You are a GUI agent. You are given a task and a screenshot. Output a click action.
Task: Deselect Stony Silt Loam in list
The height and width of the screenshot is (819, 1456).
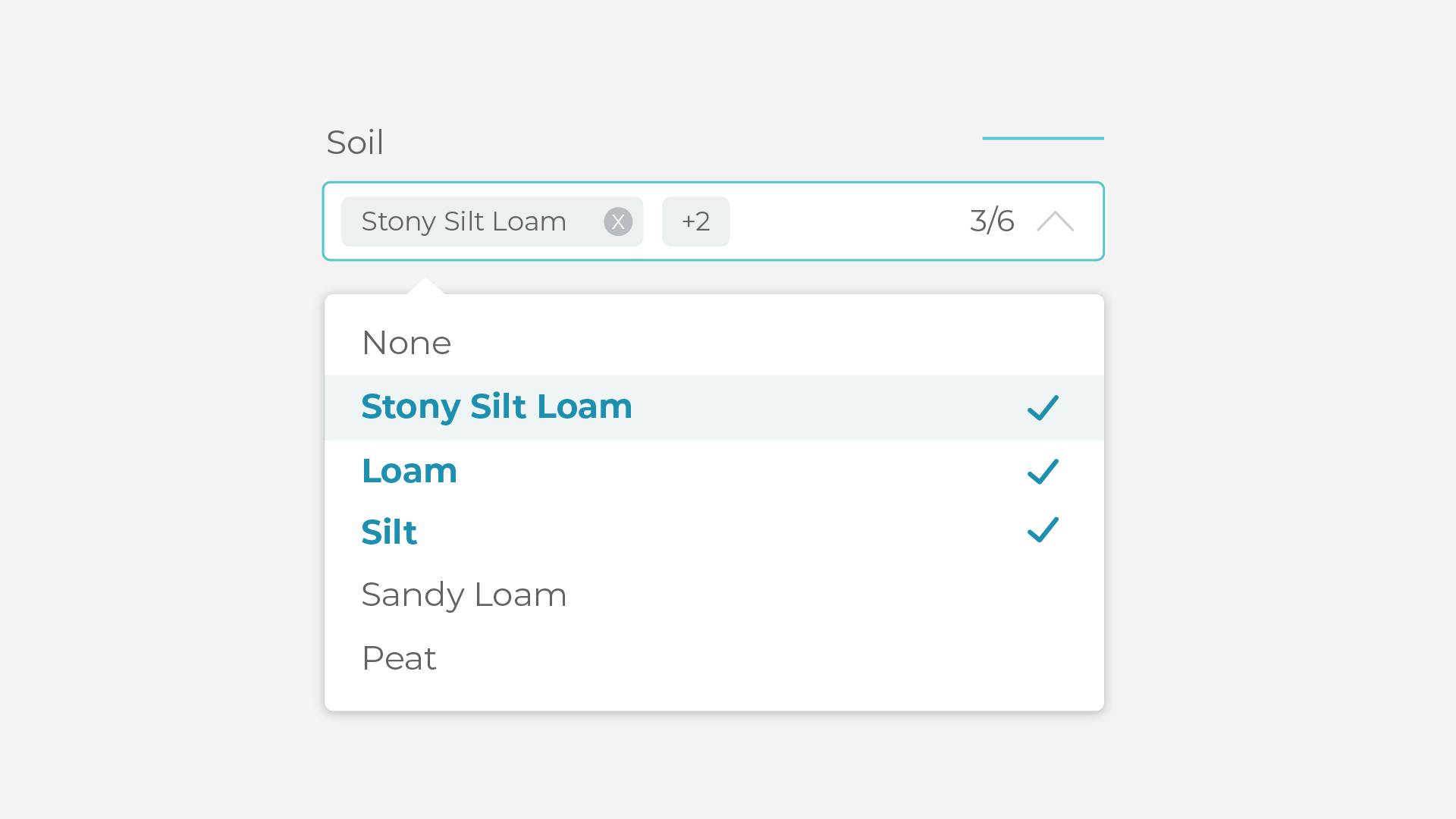coord(496,406)
